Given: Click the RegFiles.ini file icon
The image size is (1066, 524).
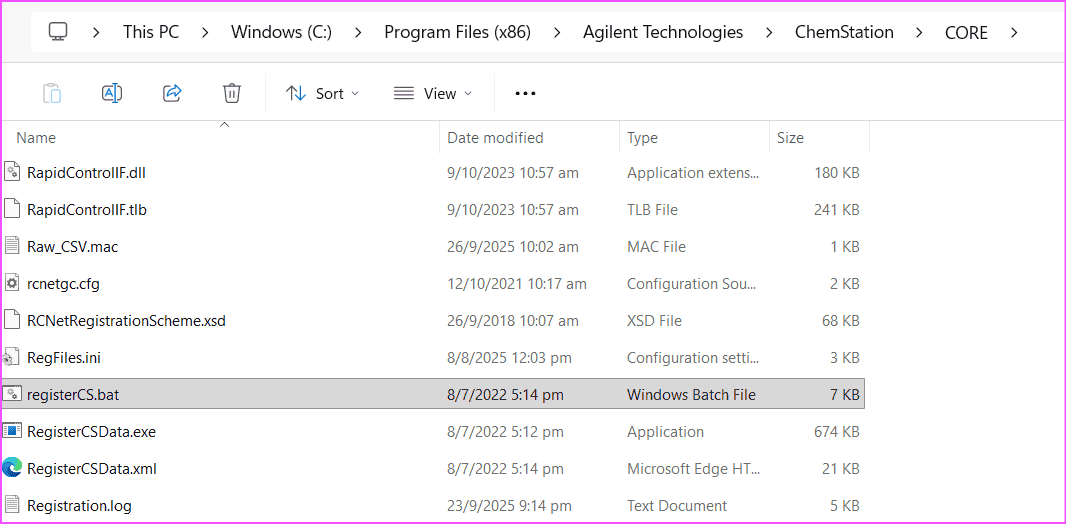Looking at the screenshot, I should pos(12,357).
